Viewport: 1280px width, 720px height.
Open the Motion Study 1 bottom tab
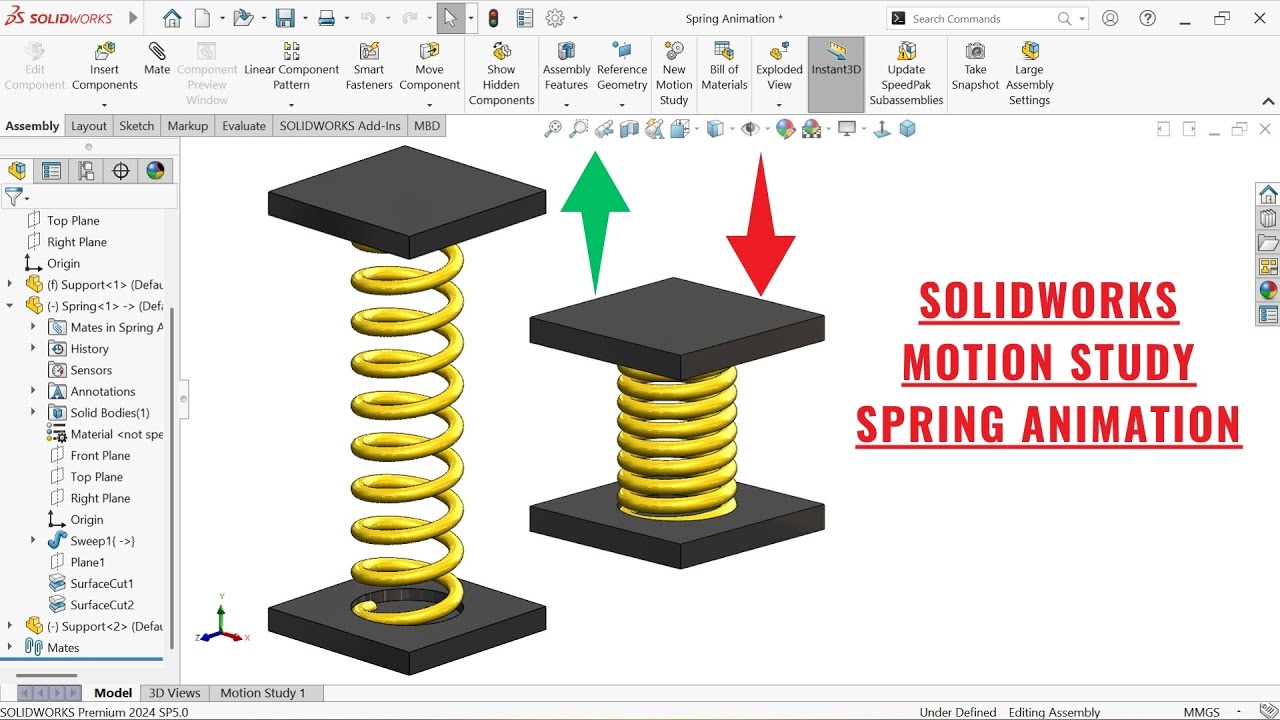click(x=263, y=692)
